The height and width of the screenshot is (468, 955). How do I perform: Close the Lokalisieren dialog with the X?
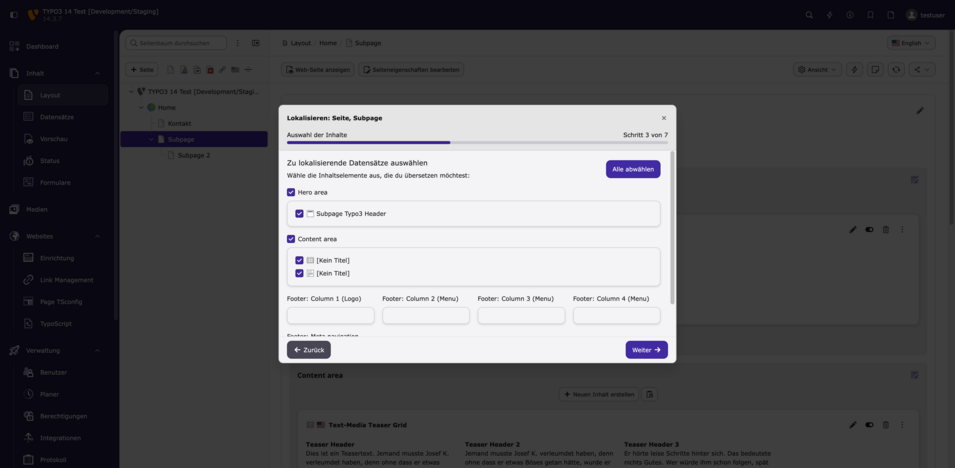tap(664, 118)
